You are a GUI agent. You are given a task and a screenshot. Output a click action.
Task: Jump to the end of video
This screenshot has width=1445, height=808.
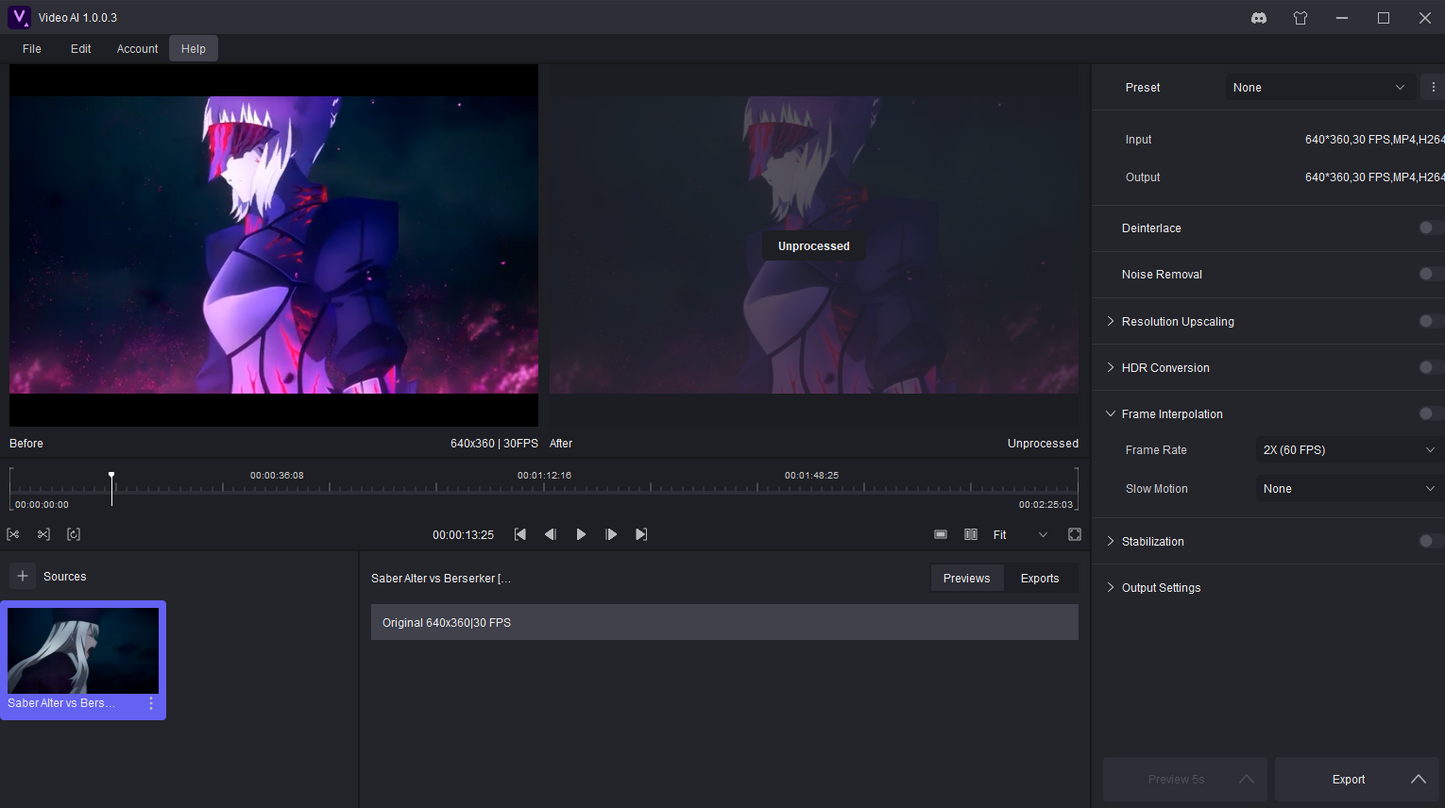642,535
